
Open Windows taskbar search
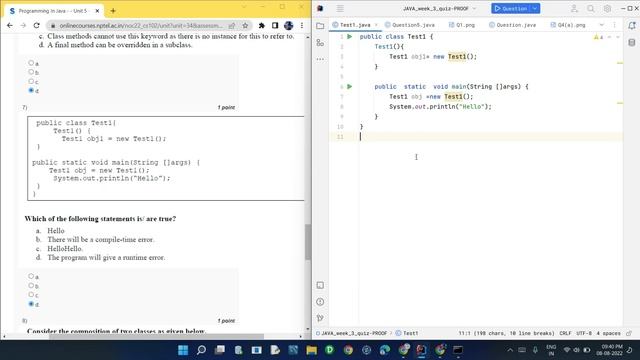point(201,350)
